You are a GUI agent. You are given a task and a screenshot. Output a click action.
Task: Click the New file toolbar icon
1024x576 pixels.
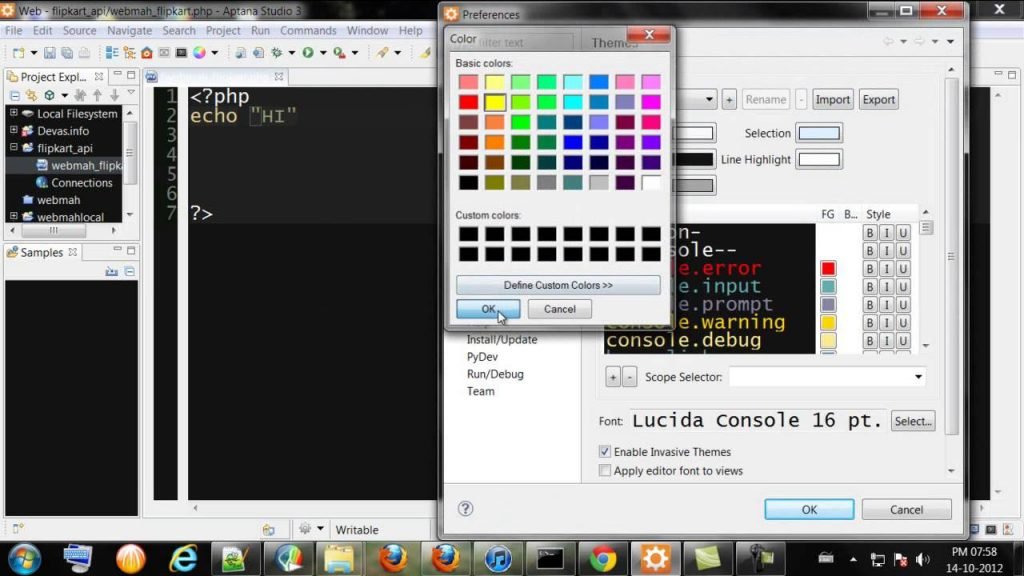[x=18, y=53]
